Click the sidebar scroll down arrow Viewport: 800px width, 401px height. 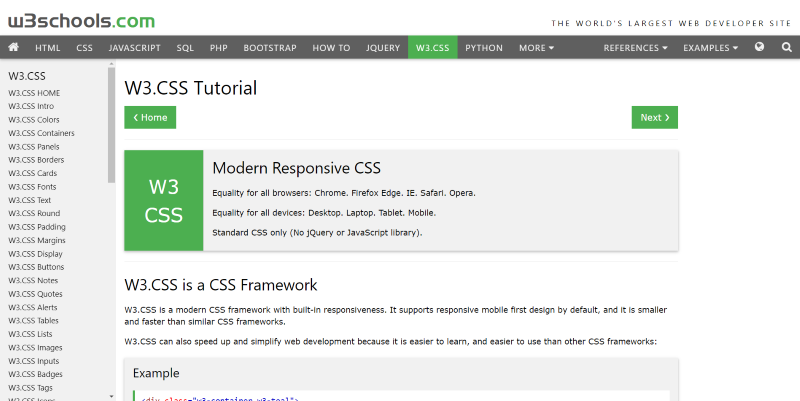[x=112, y=396]
